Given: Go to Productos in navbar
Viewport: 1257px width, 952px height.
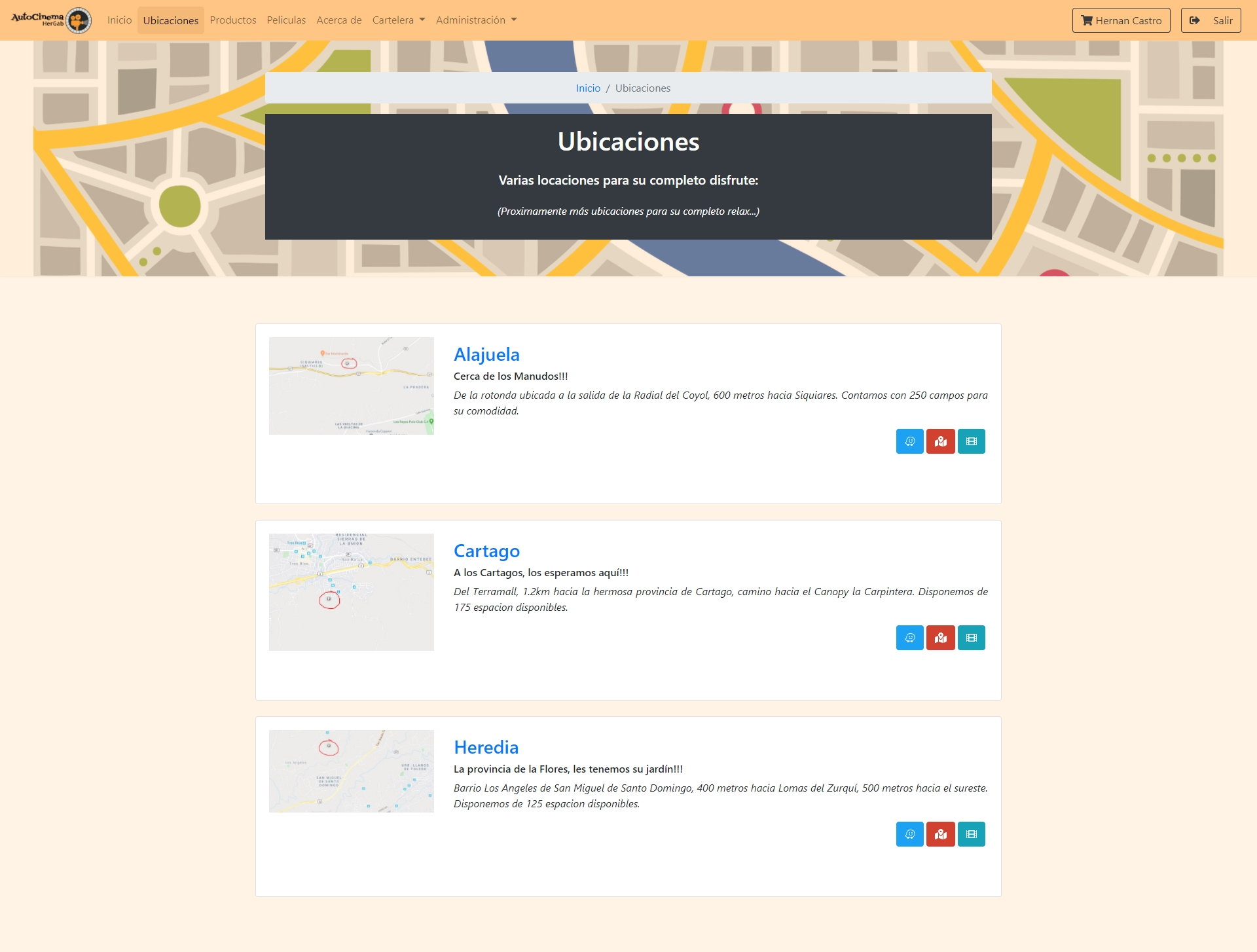Looking at the screenshot, I should tap(232, 20).
